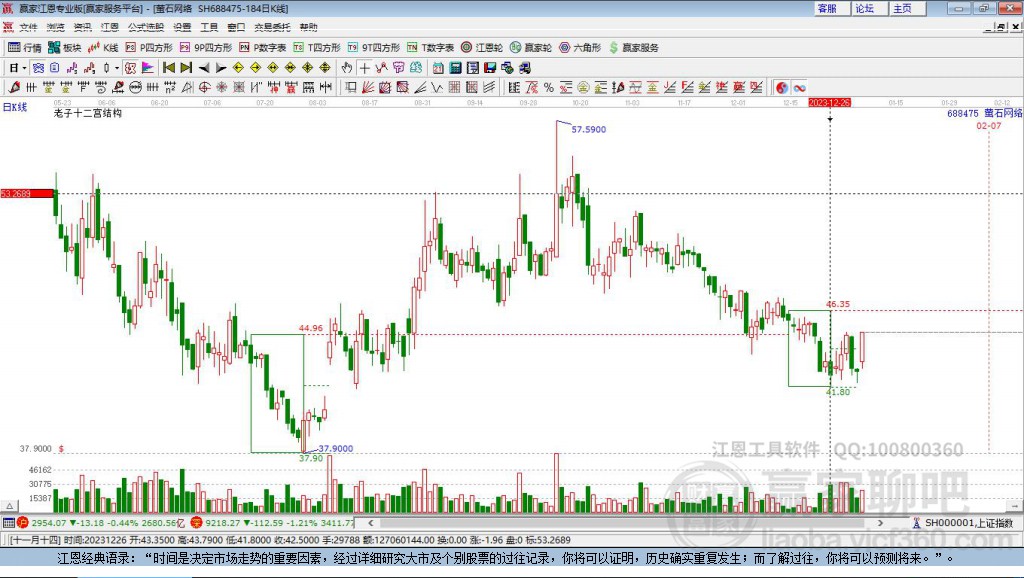This screenshot has height=578, width=1024.
Task: Select the zigzag wave line tool
Action: coord(437,87)
